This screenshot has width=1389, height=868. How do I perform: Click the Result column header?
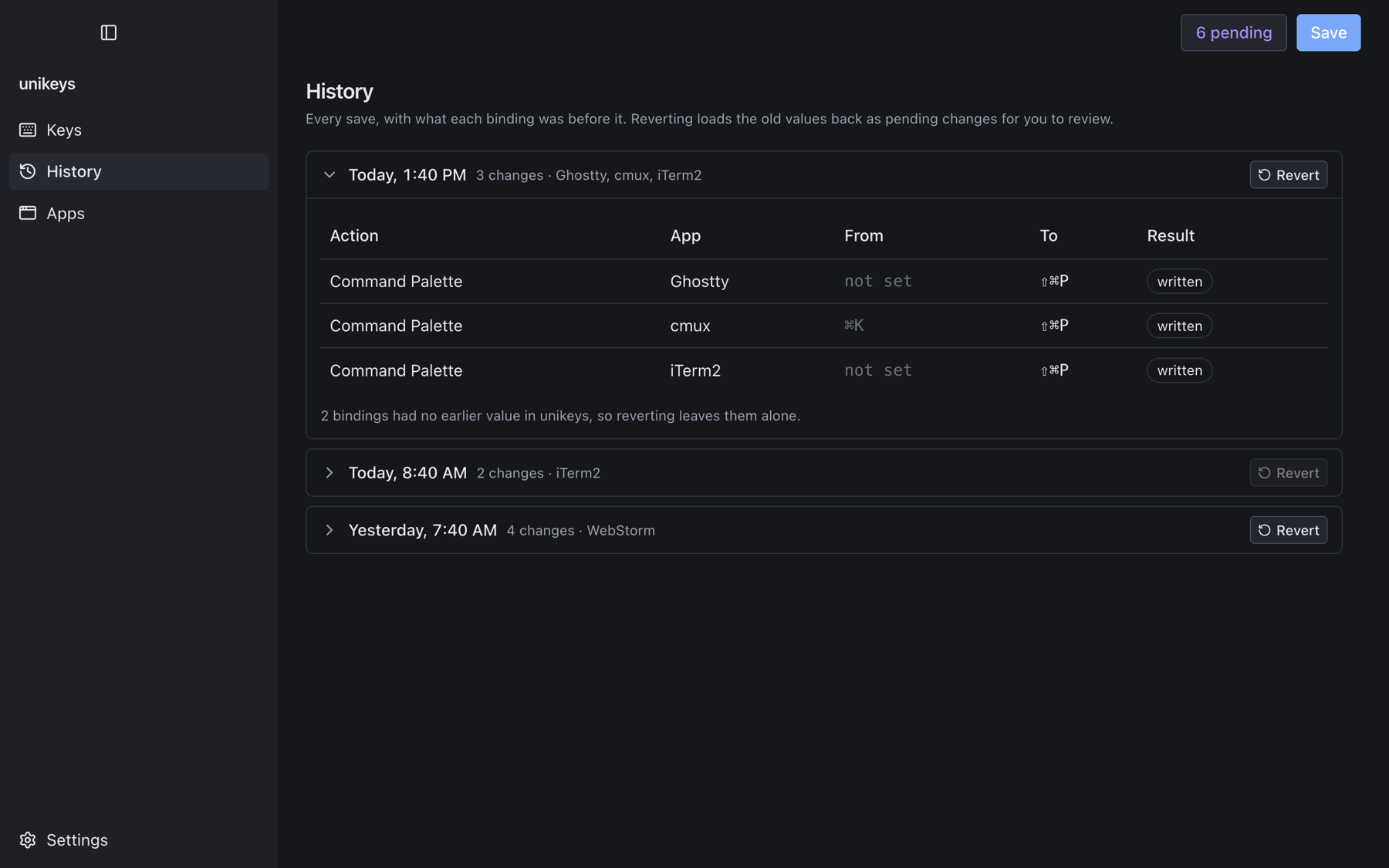[x=1171, y=235]
